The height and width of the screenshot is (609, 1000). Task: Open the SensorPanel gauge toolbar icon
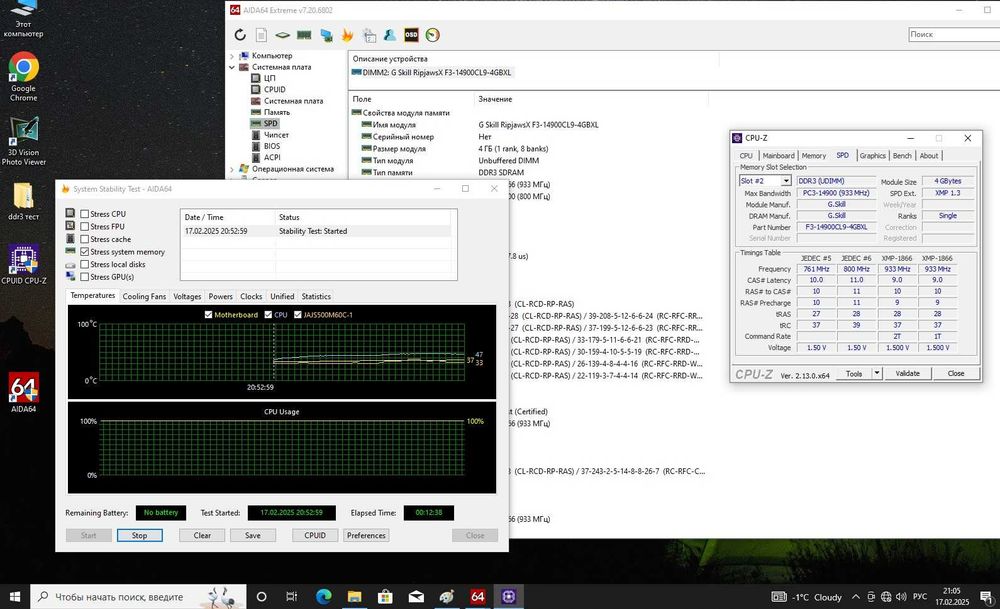432,35
